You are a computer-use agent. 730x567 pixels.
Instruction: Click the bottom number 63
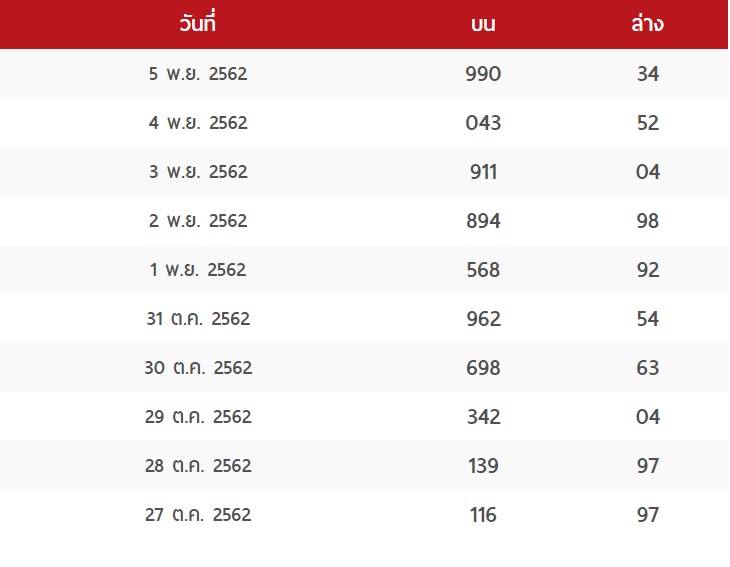point(648,368)
